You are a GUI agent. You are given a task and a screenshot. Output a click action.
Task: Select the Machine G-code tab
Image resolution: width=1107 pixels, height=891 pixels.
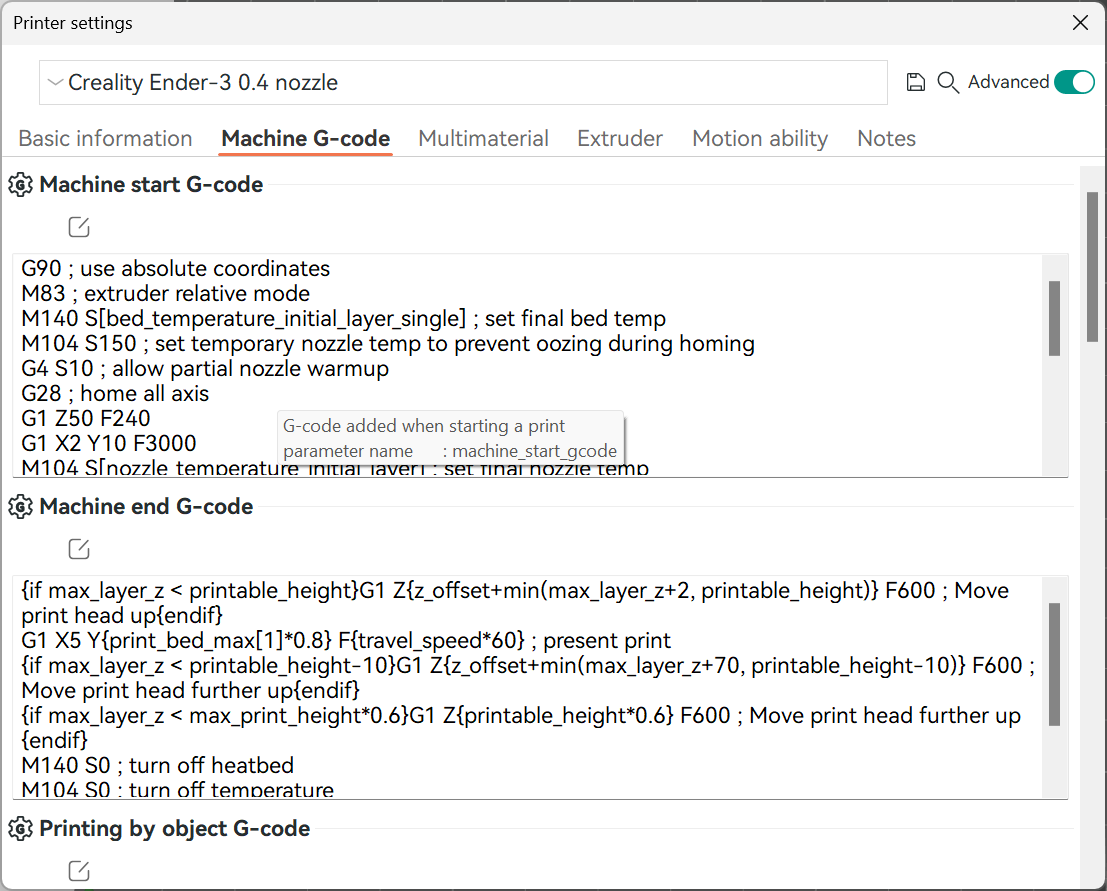click(x=306, y=138)
